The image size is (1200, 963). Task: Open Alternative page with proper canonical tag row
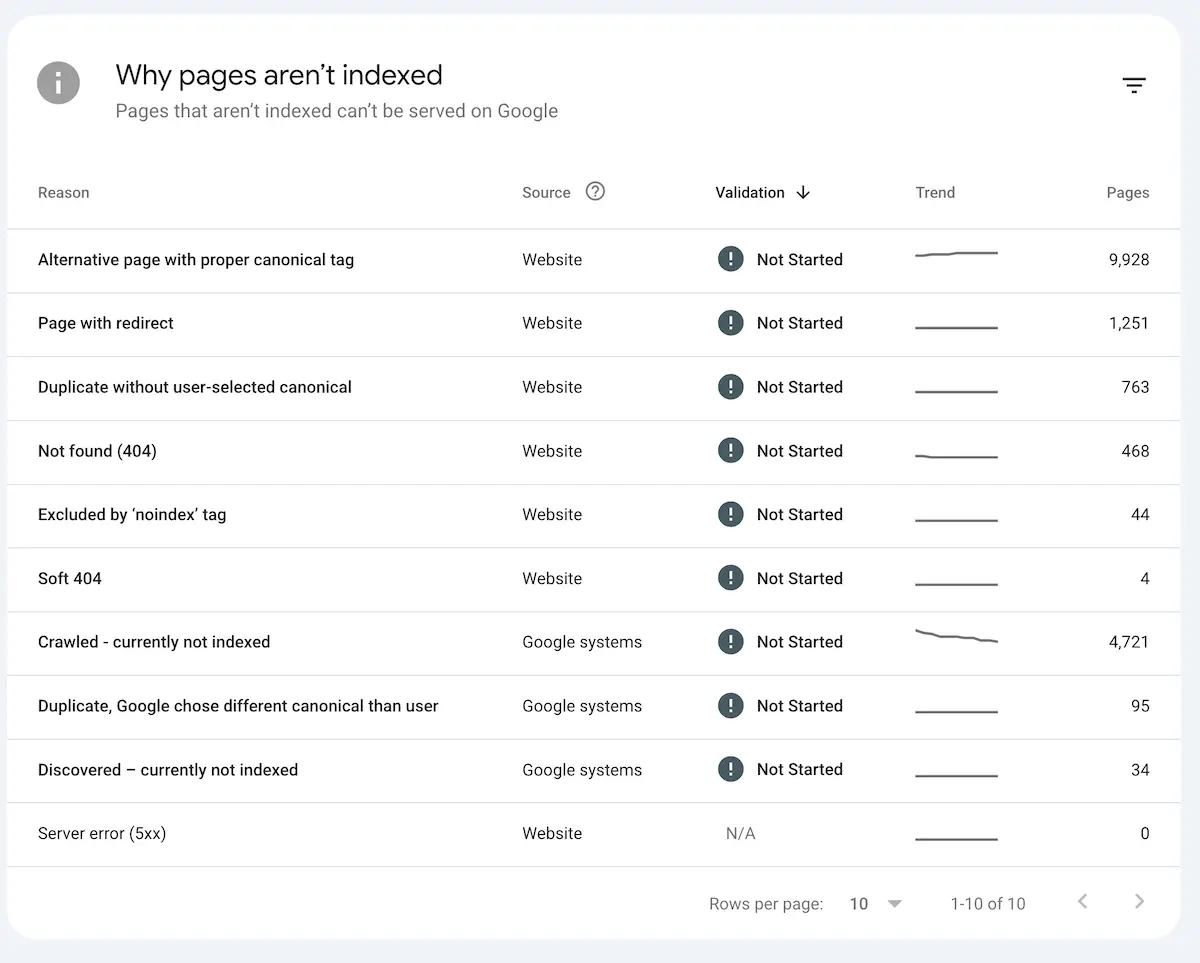[594, 260]
